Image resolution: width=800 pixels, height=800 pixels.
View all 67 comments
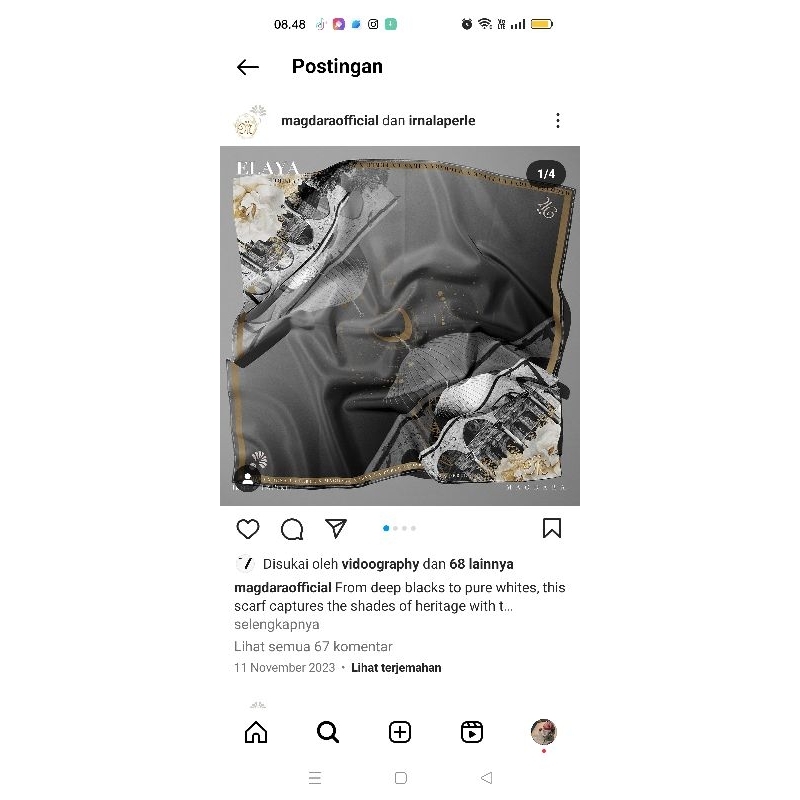pos(313,646)
